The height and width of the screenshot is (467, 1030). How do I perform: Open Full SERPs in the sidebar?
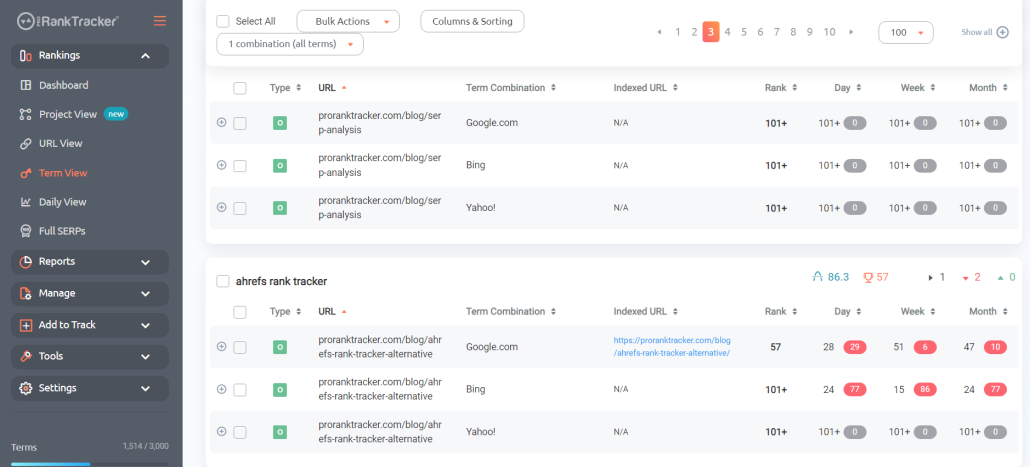(62, 231)
